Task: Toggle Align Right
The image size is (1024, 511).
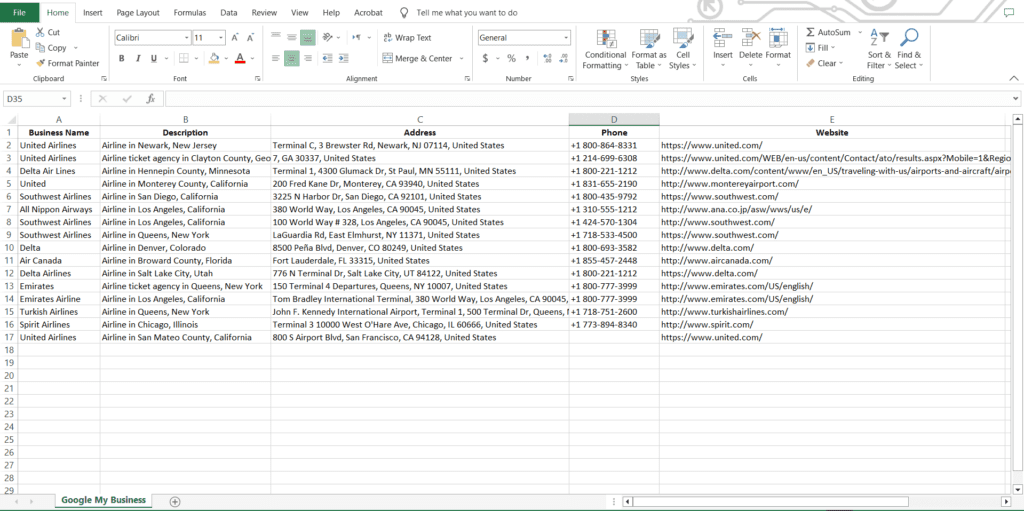Action: 308,58
